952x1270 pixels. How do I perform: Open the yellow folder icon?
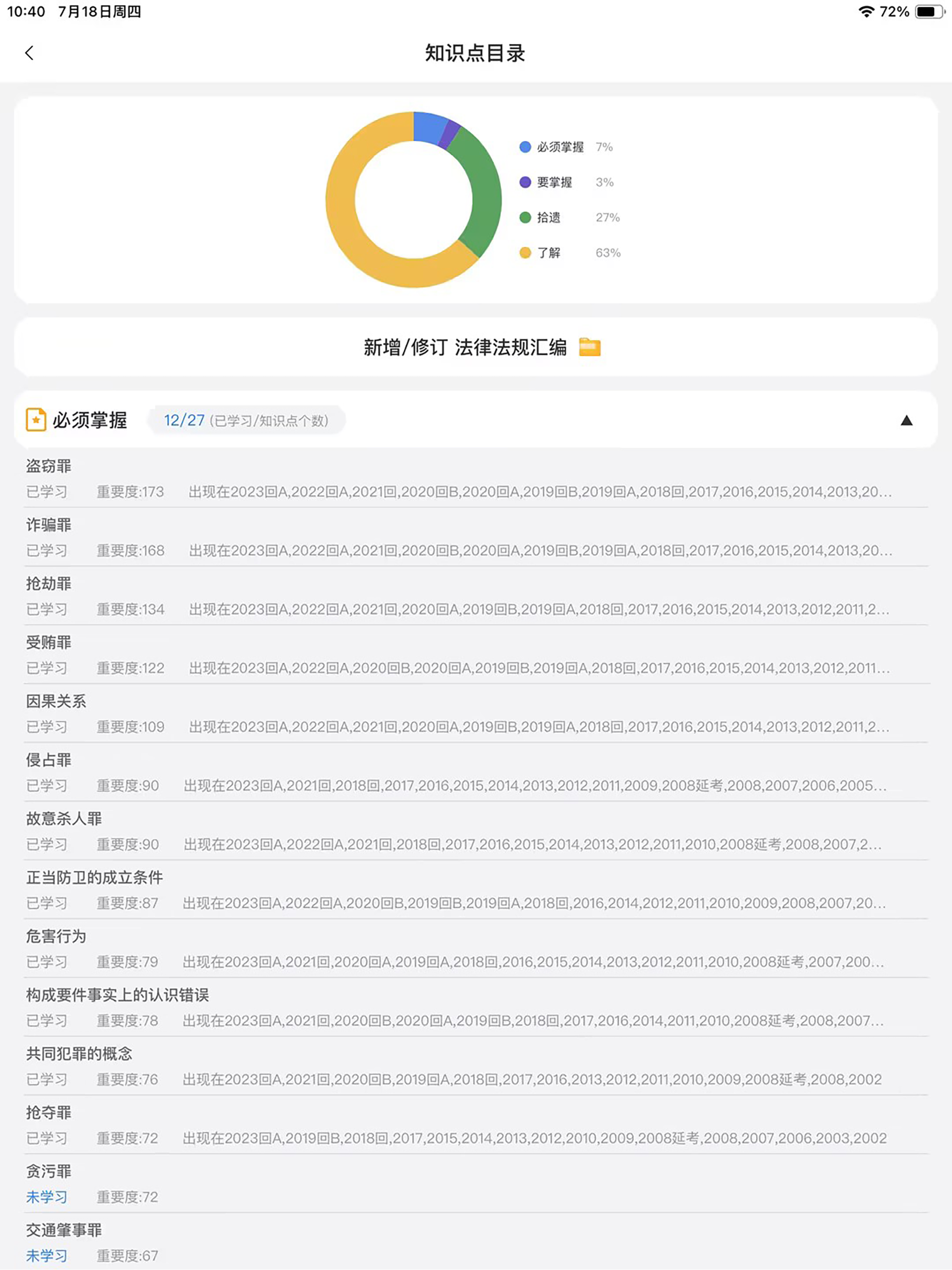pyautogui.click(x=590, y=347)
